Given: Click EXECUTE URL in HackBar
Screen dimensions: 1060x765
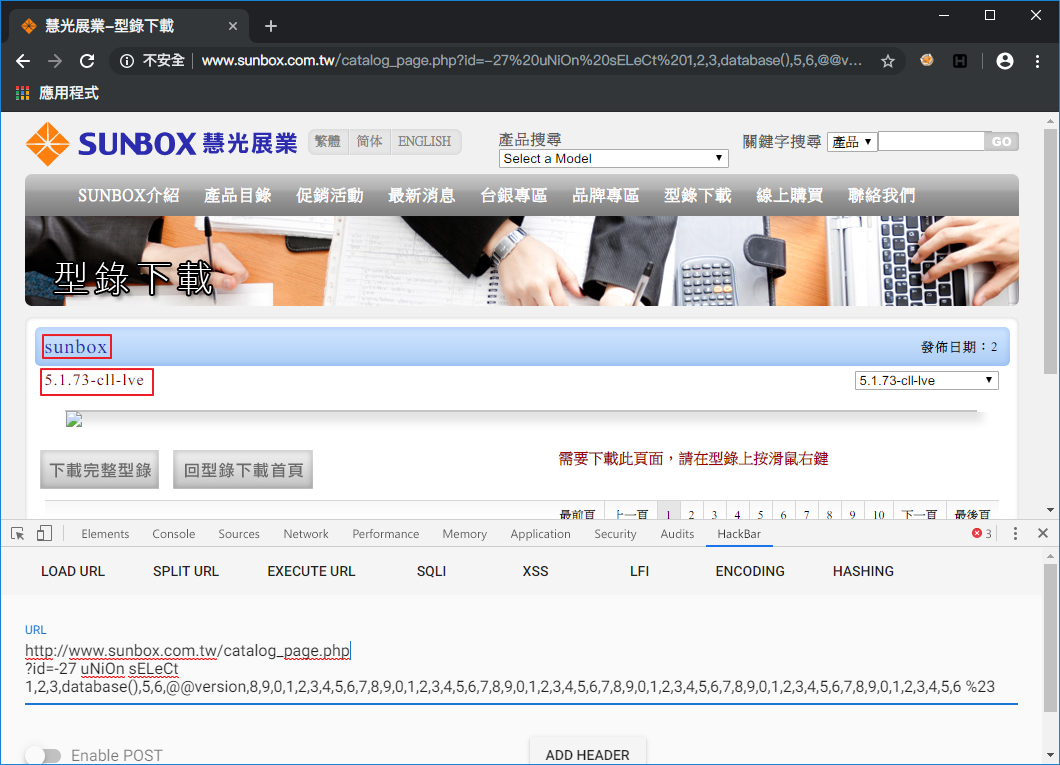Looking at the screenshot, I should pos(311,572).
